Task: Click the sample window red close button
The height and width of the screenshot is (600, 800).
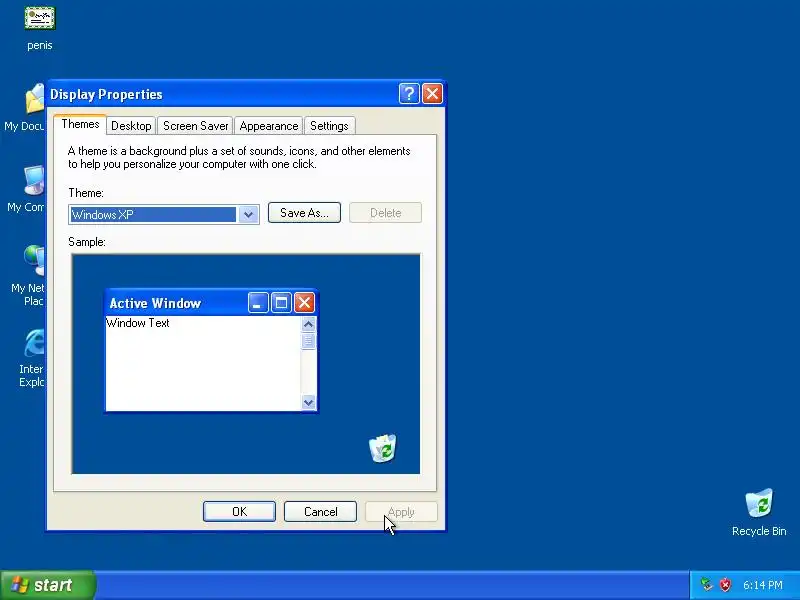Action: [x=305, y=303]
